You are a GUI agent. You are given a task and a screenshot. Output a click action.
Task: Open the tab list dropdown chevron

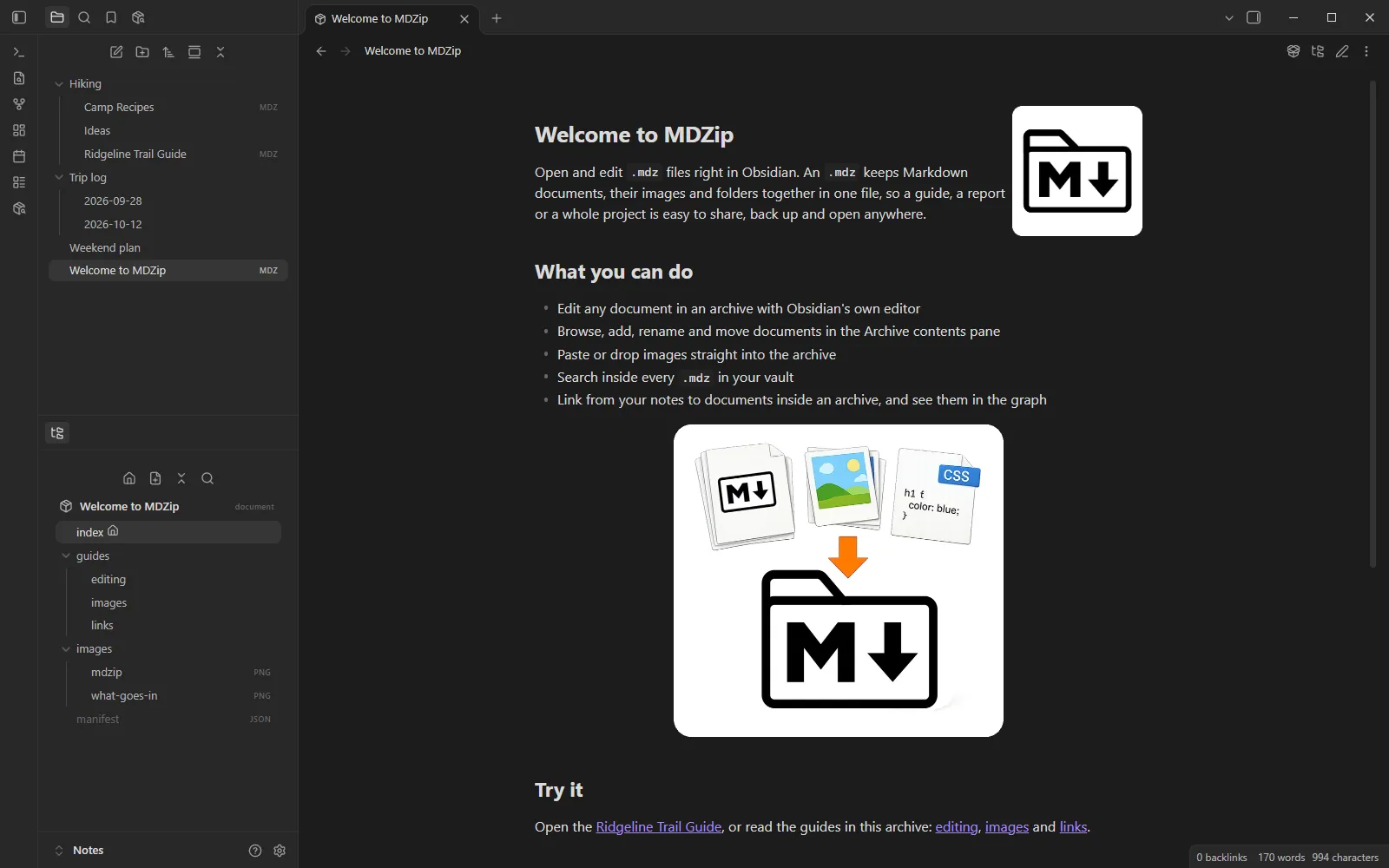click(x=1229, y=18)
